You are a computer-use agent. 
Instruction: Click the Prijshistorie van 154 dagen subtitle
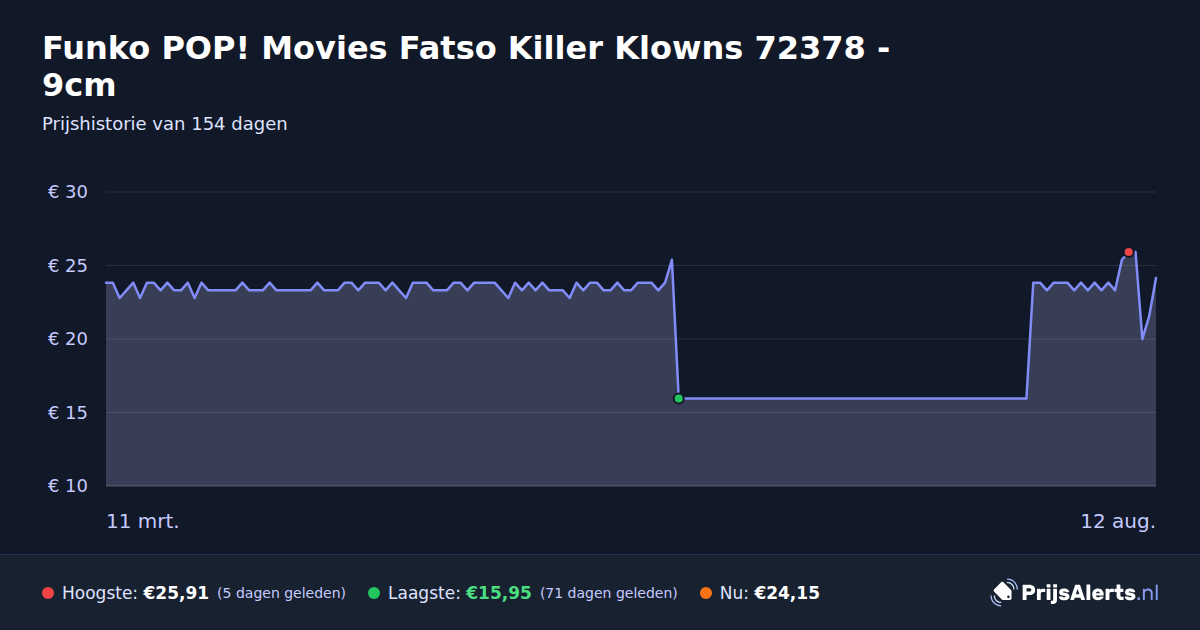pos(165,124)
